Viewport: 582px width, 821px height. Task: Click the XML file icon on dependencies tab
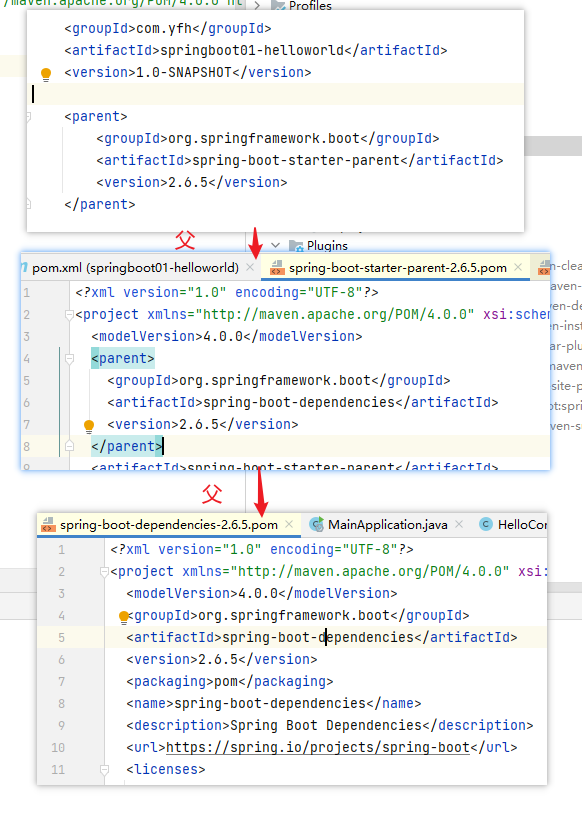(x=48, y=525)
